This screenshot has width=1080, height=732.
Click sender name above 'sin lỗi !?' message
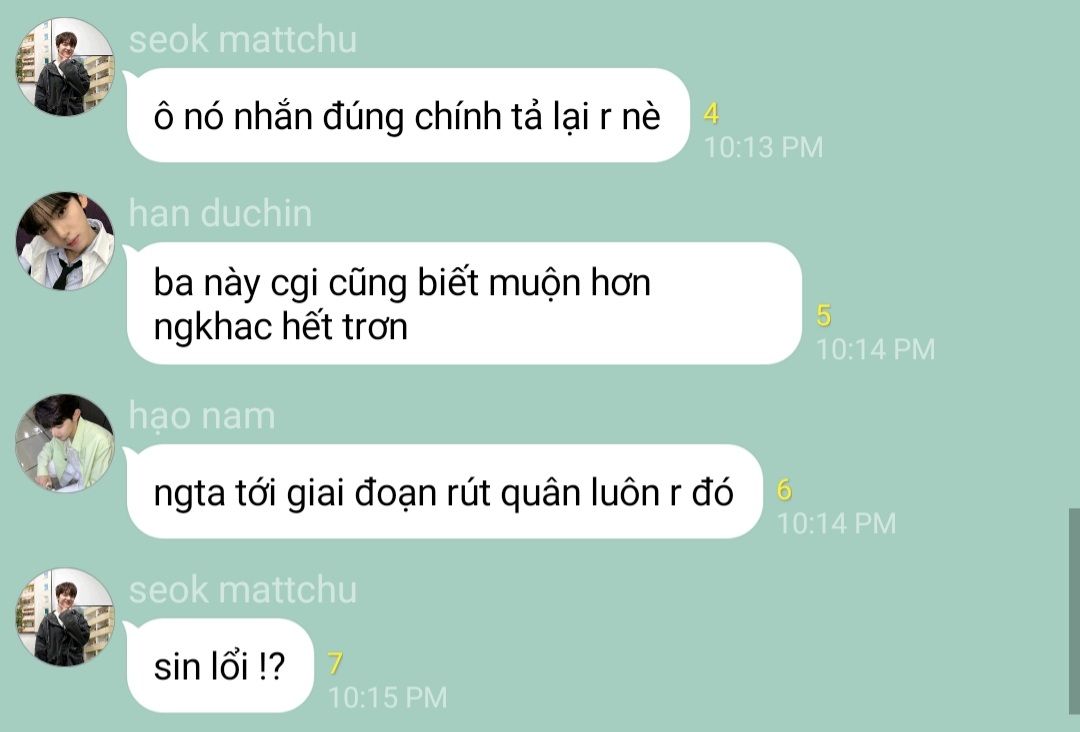(242, 590)
